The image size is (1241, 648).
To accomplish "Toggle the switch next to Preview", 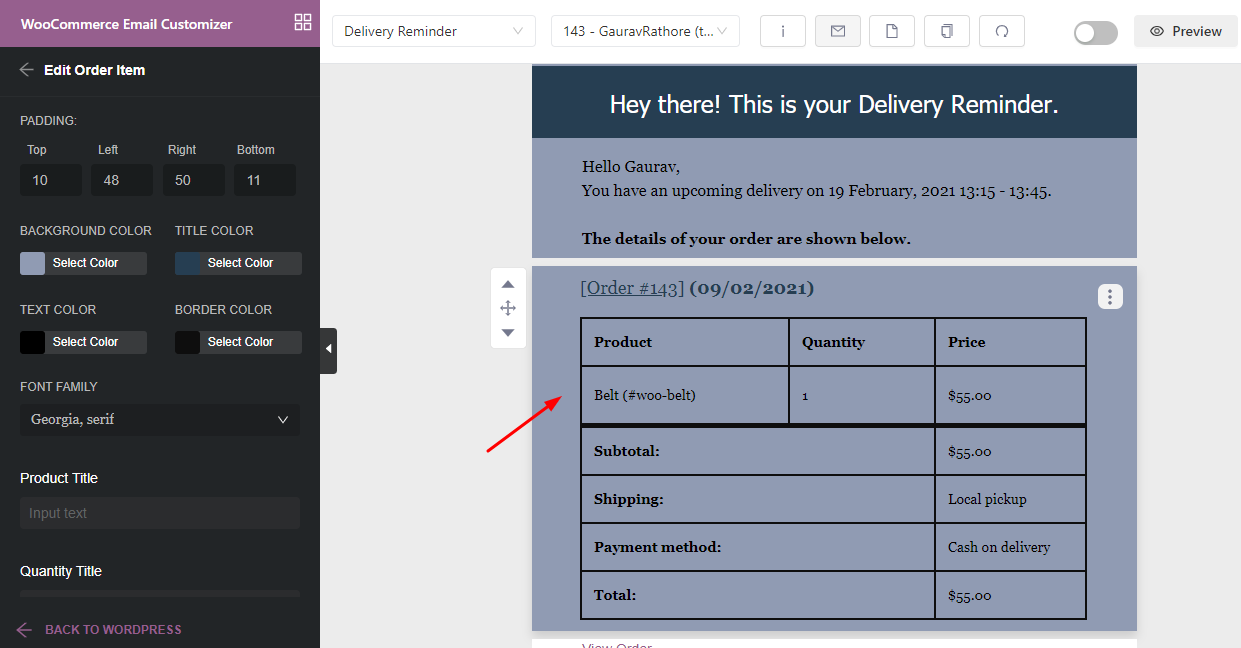I will point(1096,32).
